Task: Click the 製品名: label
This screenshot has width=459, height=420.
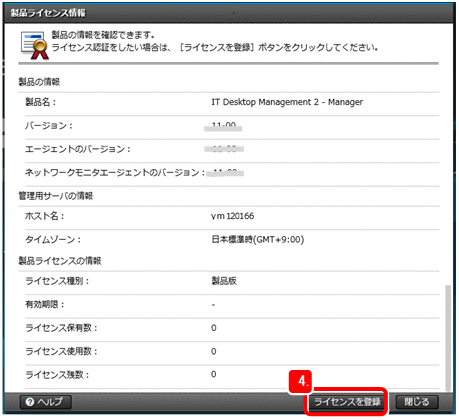Action: coord(41,102)
